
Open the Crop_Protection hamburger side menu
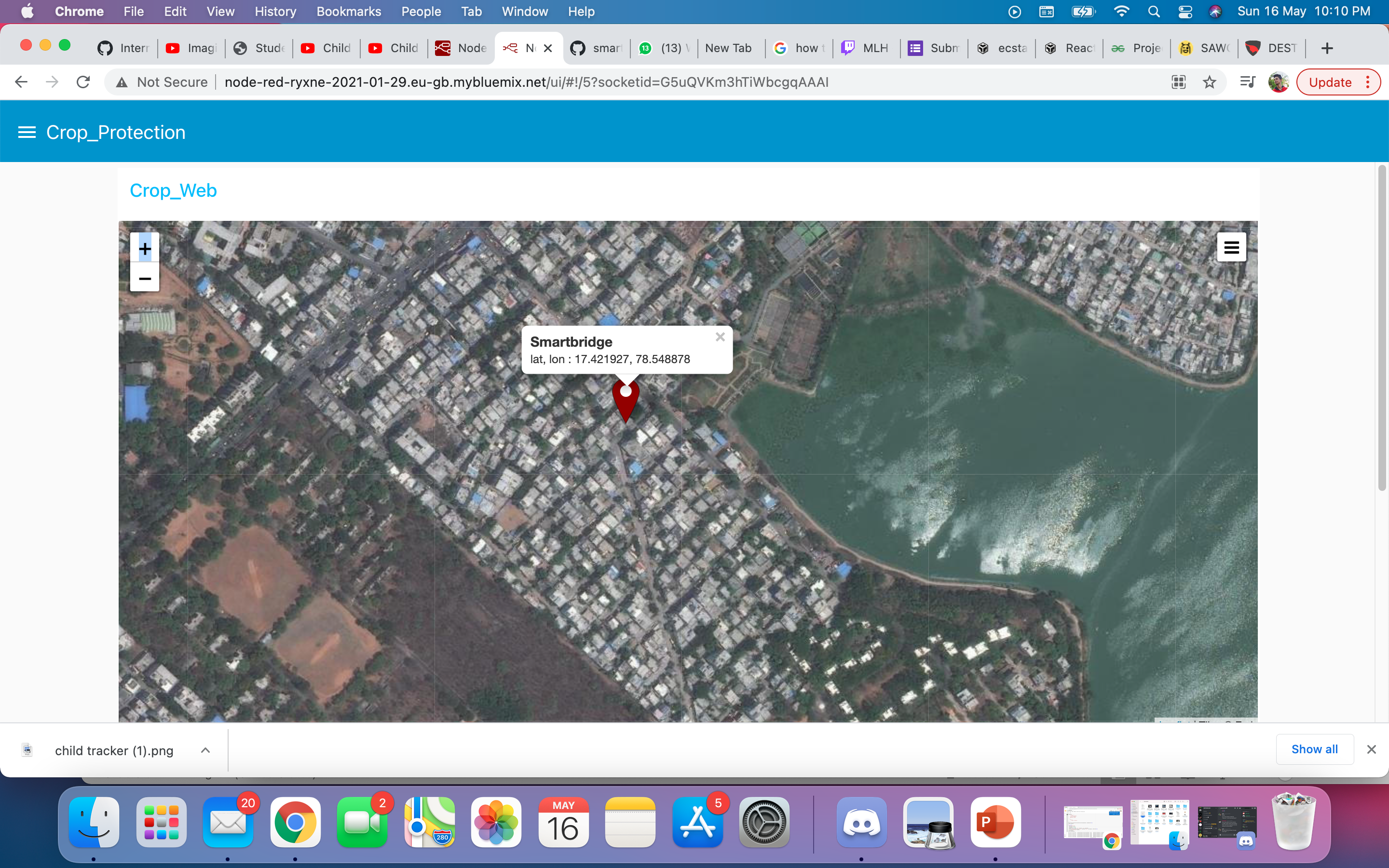point(27,133)
